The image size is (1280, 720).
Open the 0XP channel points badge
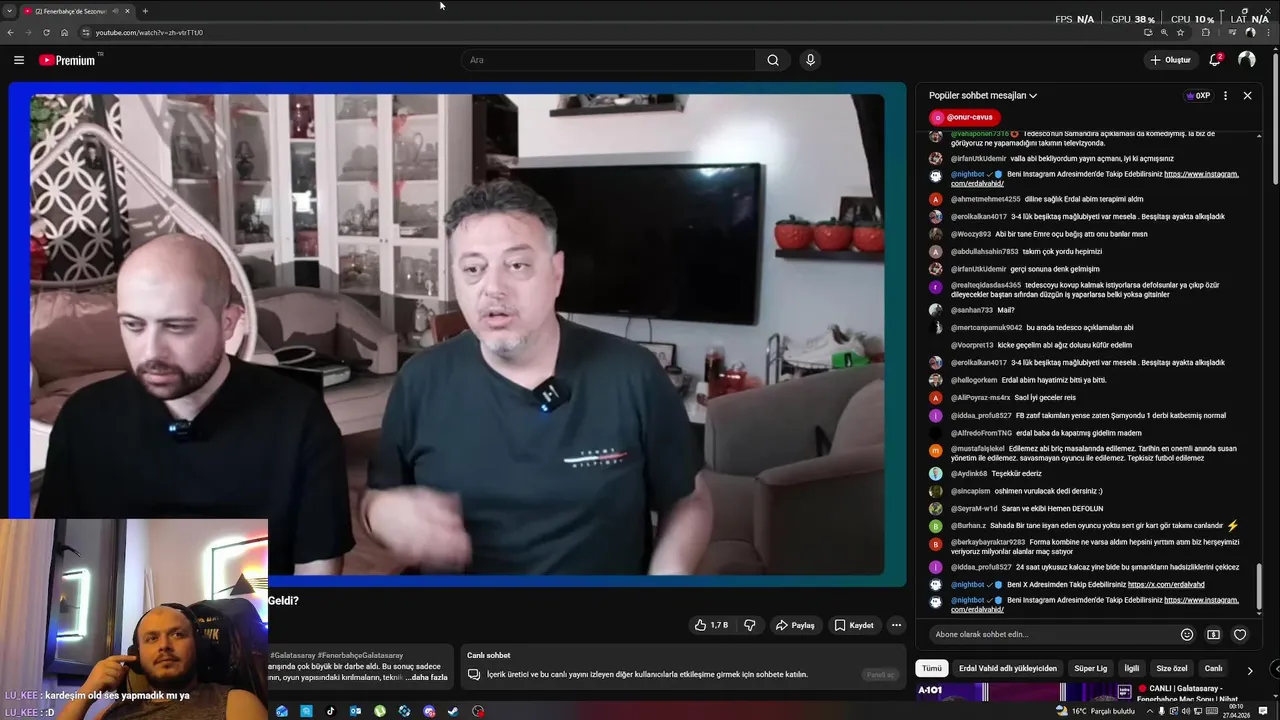click(1198, 96)
